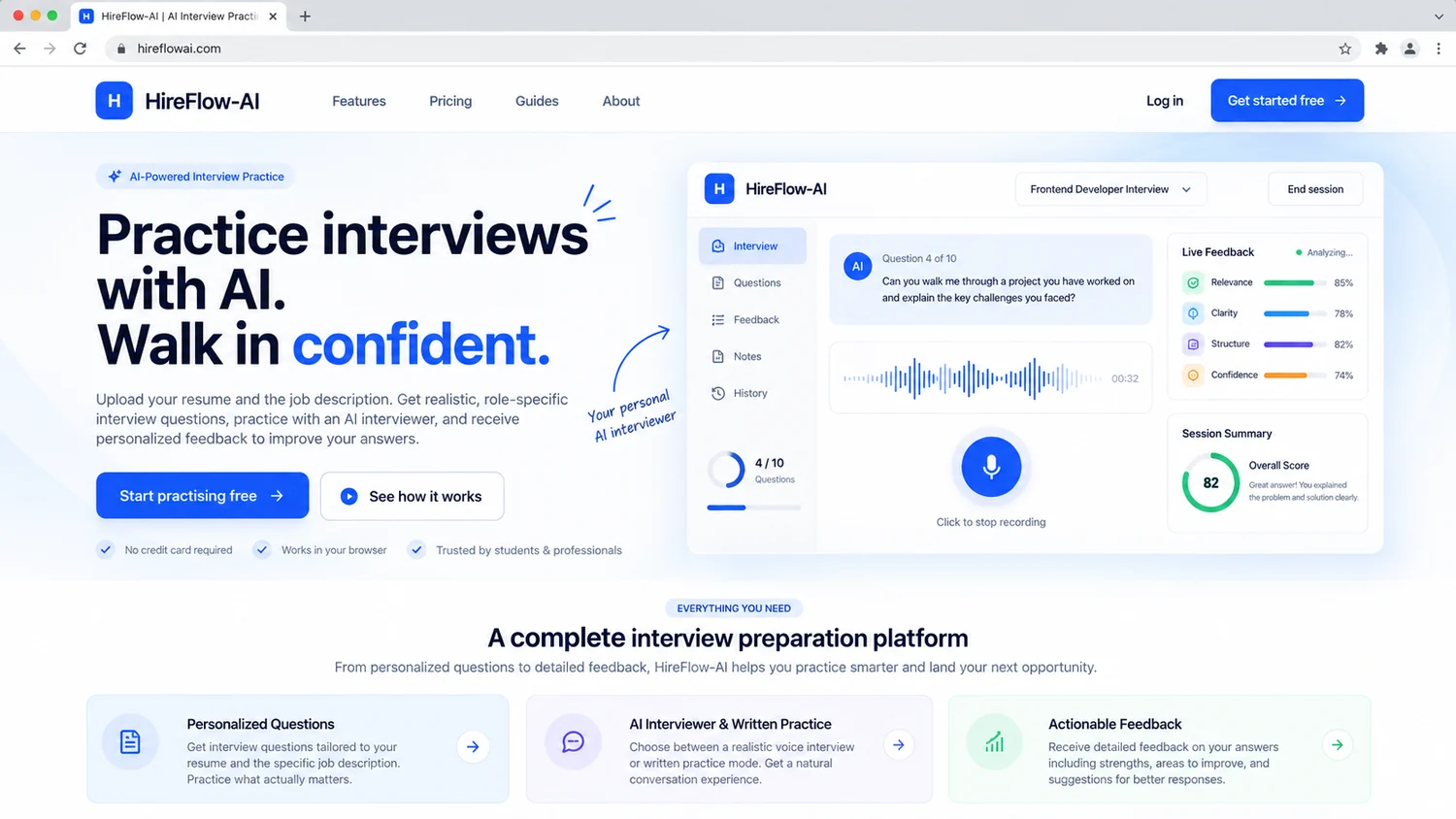
Task: Reload the page with the refresh icon
Action: tap(80, 49)
